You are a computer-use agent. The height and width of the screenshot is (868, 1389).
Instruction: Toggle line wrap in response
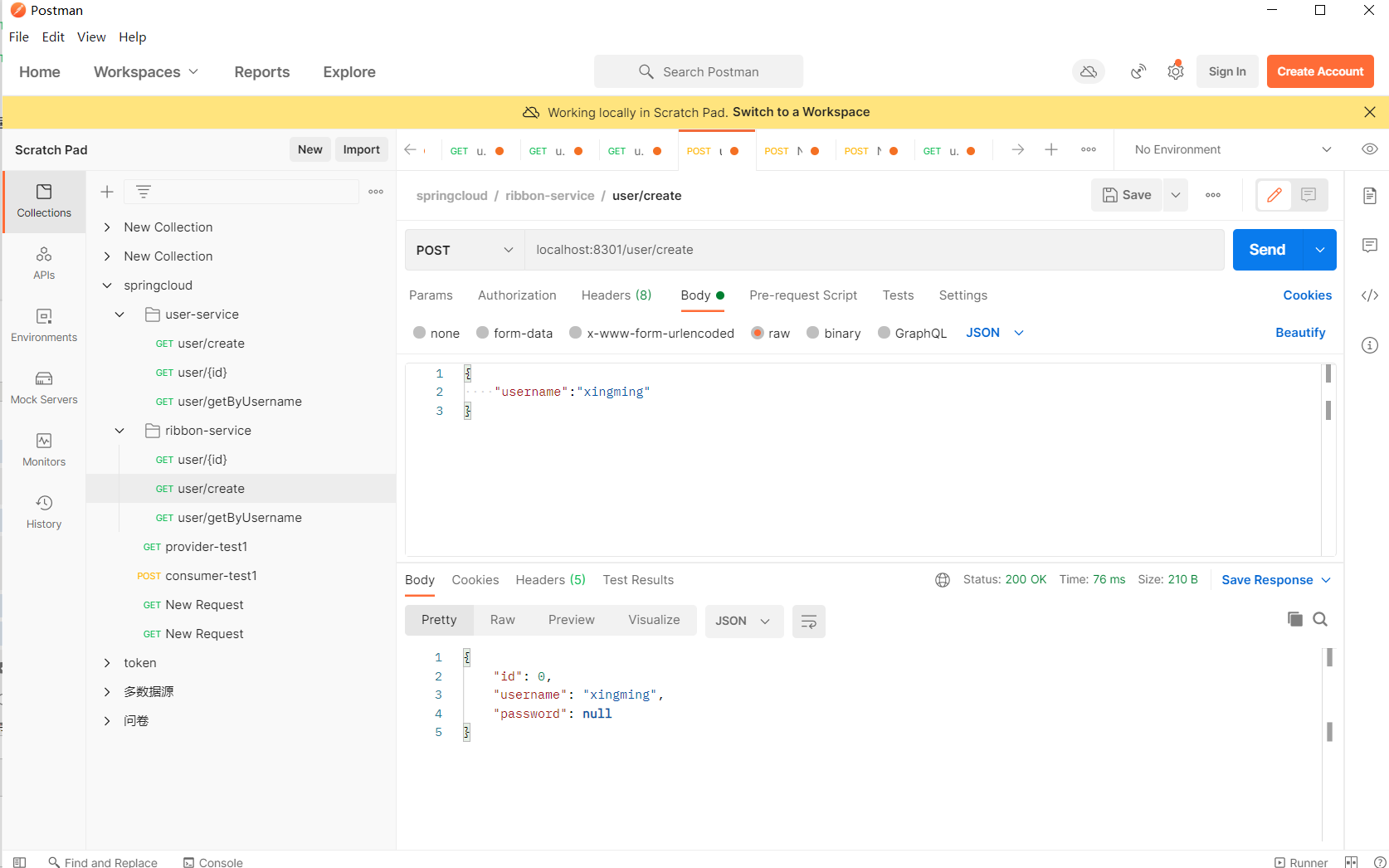tap(809, 622)
